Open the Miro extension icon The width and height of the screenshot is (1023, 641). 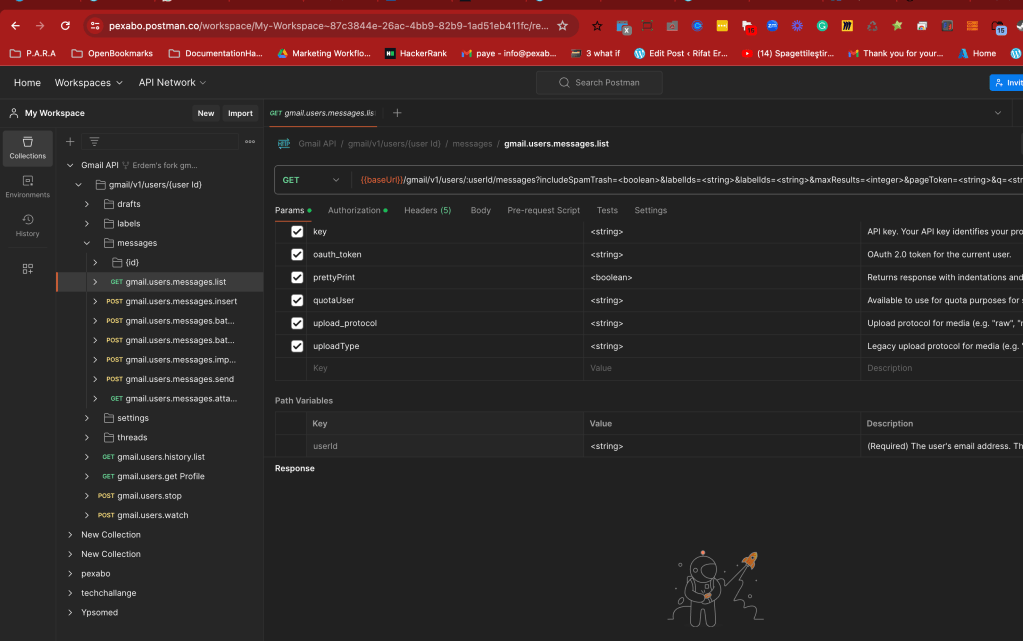pyautogui.click(x=847, y=26)
